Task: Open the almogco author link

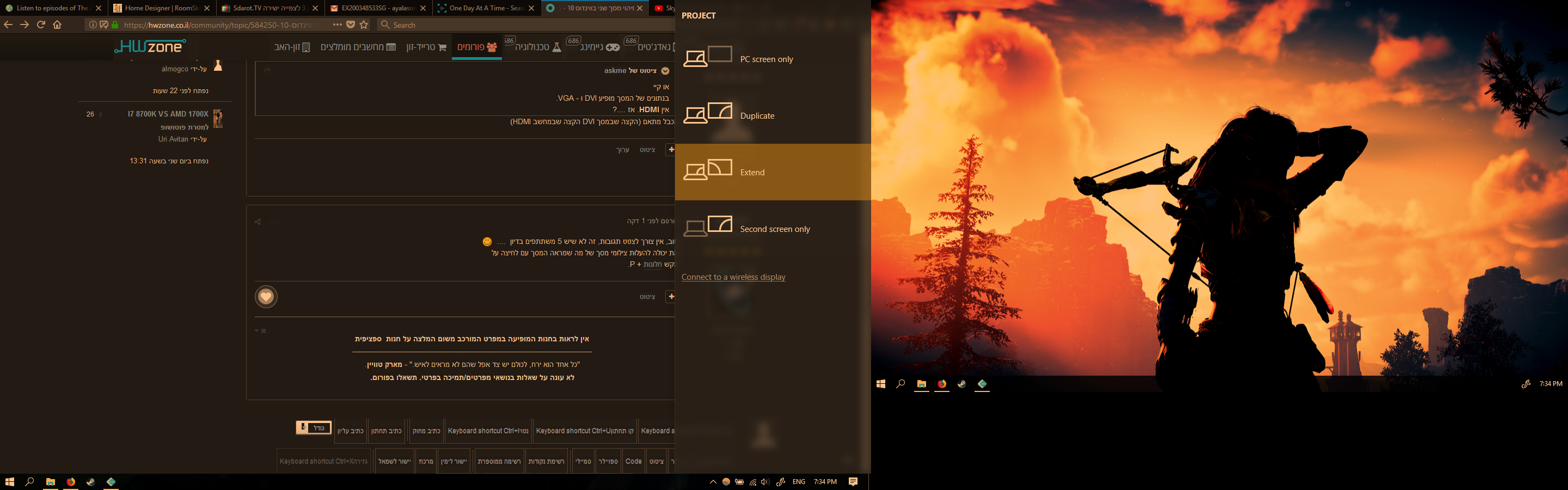Action: click(175, 69)
